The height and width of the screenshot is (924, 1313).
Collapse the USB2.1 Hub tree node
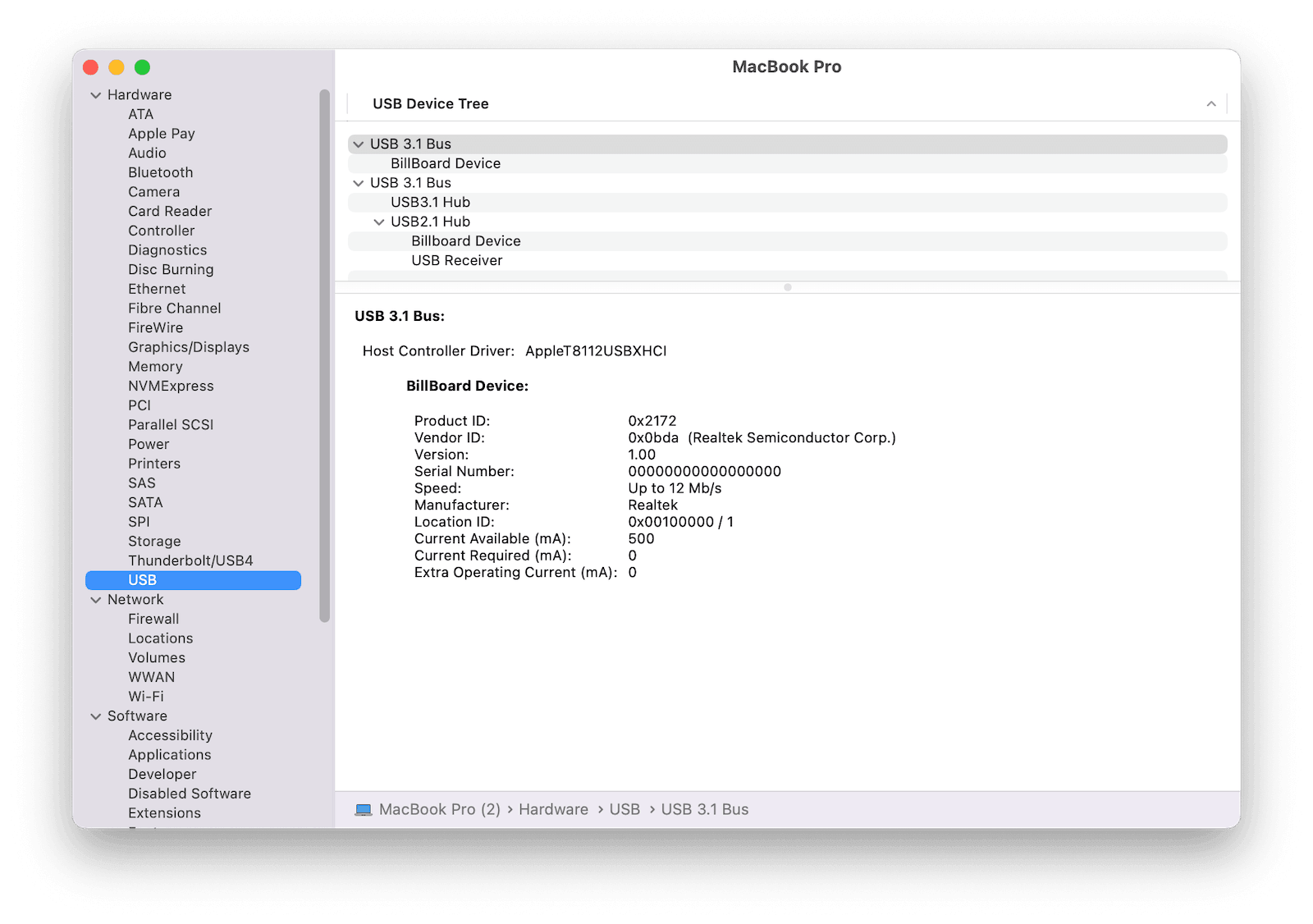click(379, 221)
